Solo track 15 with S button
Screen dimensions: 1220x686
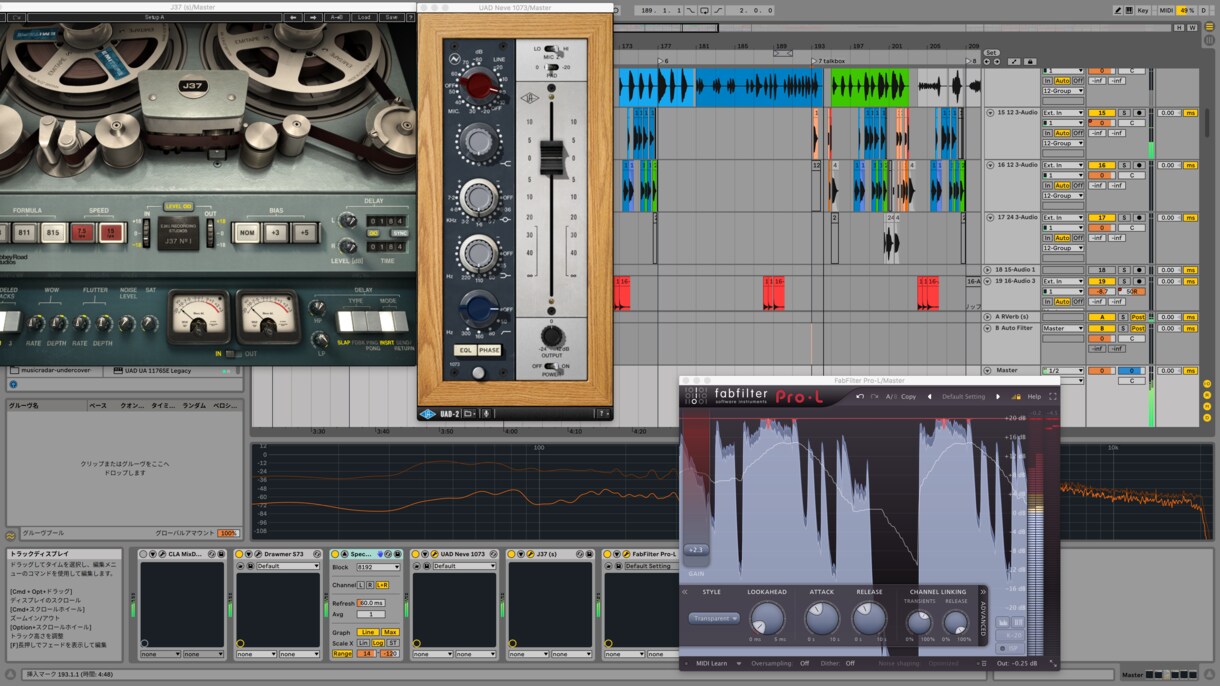click(x=1123, y=113)
